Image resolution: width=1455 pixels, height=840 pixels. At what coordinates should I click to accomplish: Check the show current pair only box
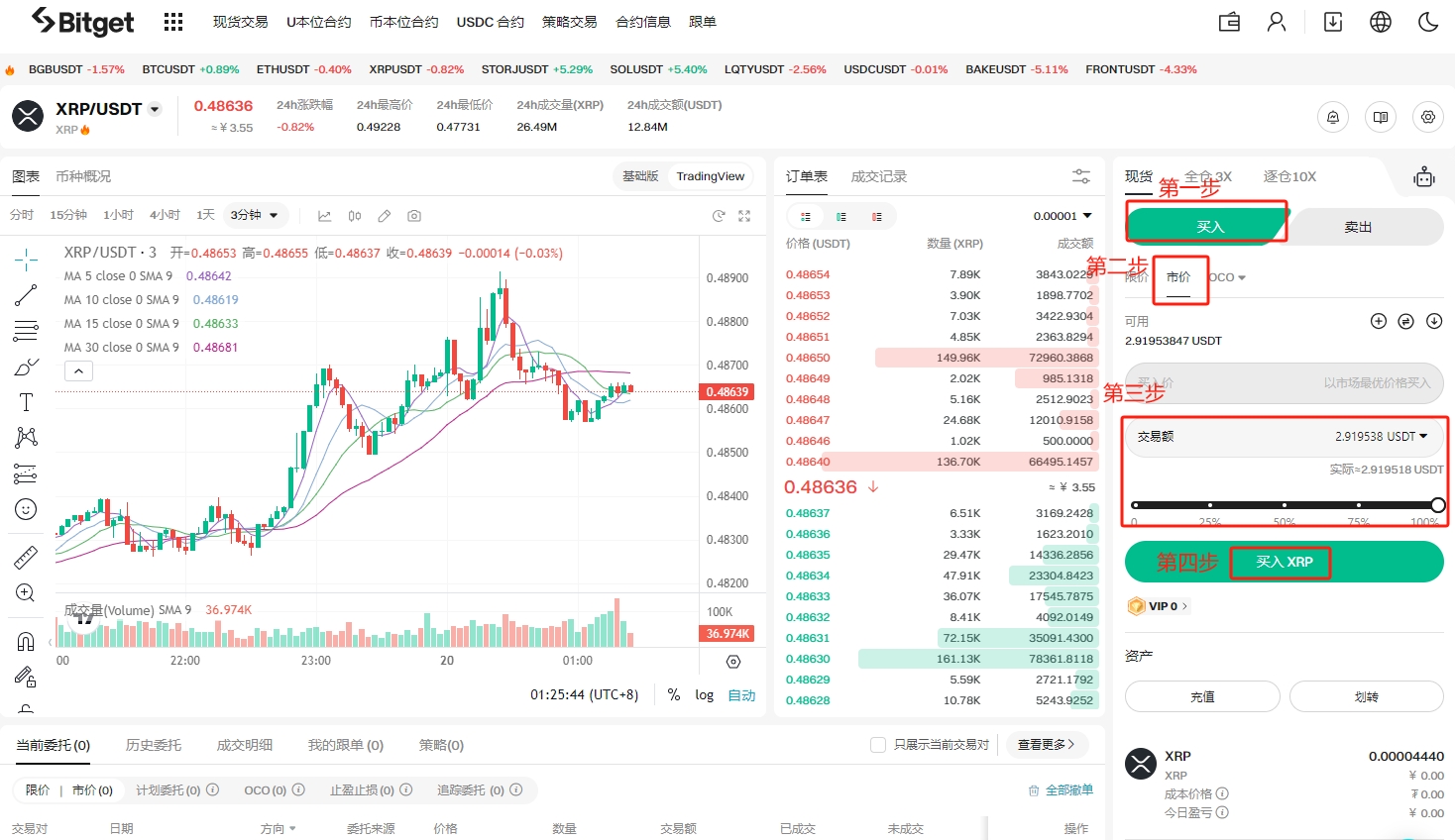click(x=878, y=745)
